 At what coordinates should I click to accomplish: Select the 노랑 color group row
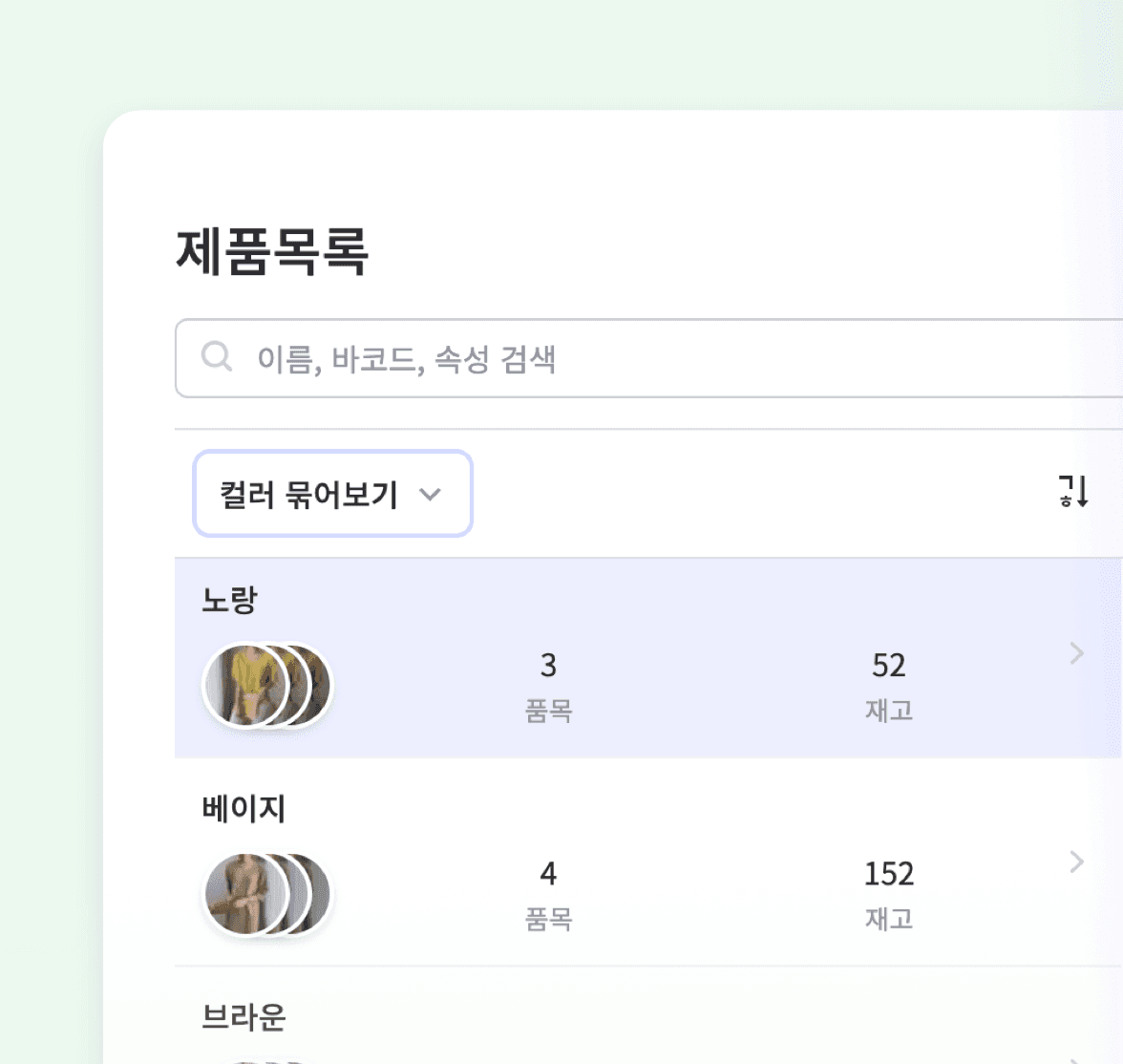tap(648, 658)
